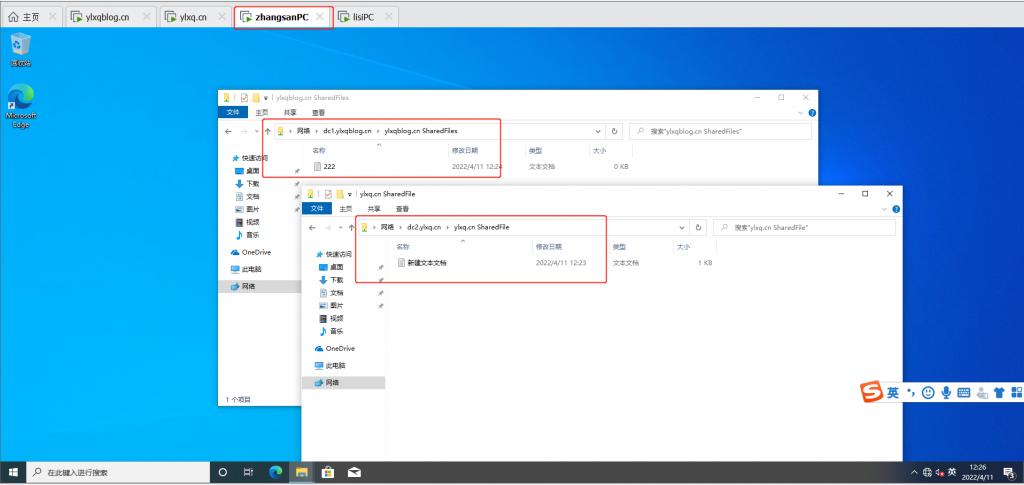Image resolution: width=1024 pixels, height=485 pixels.
Task: Open 文件 menu in ylxqblog.cn SharedFiles window
Action: pyautogui.click(x=232, y=112)
